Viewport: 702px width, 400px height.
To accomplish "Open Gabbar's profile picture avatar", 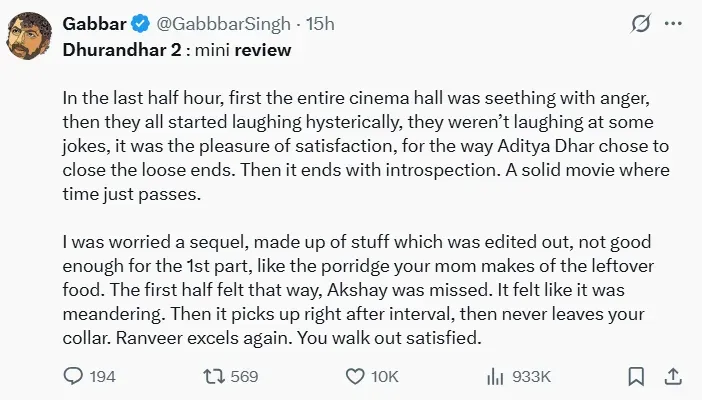I will pos(30,35).
